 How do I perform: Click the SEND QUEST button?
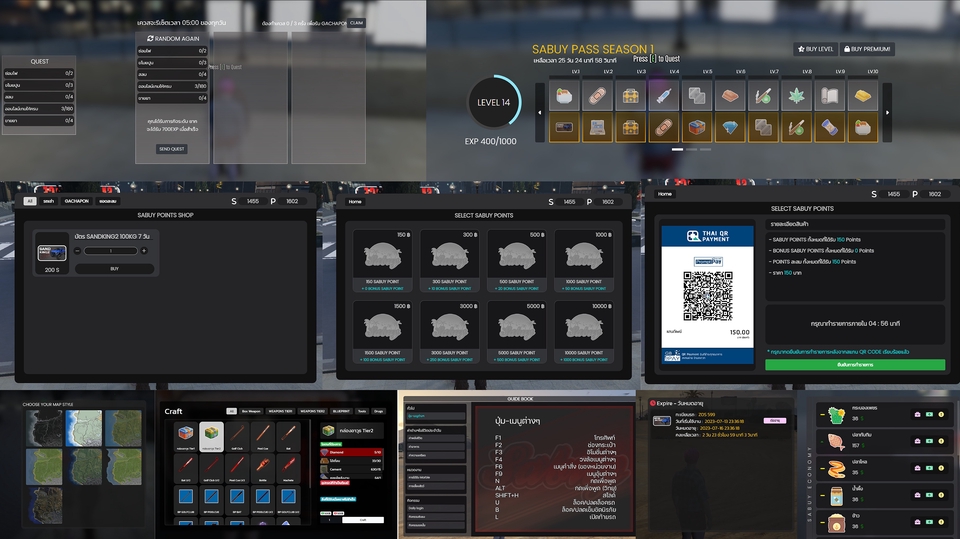[x=172, y=149]
